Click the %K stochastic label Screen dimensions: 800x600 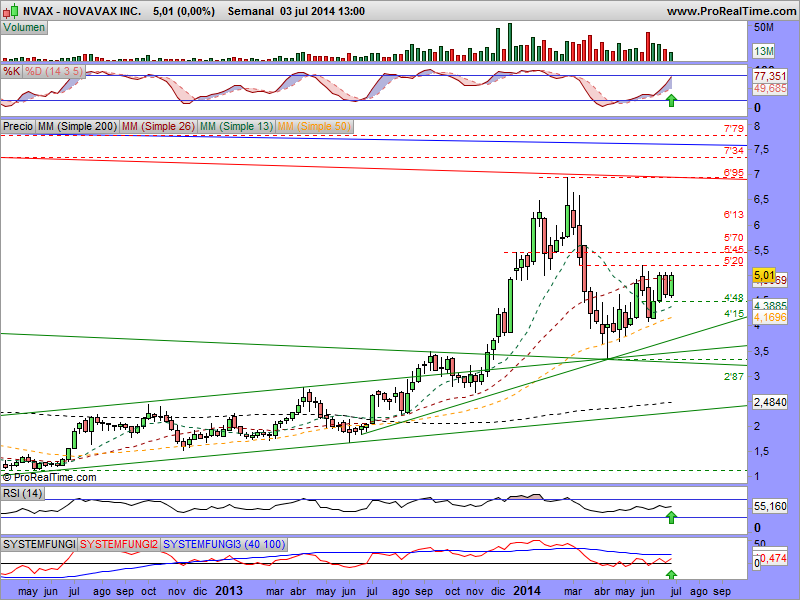pyautogui.click(x=12, y=71)
